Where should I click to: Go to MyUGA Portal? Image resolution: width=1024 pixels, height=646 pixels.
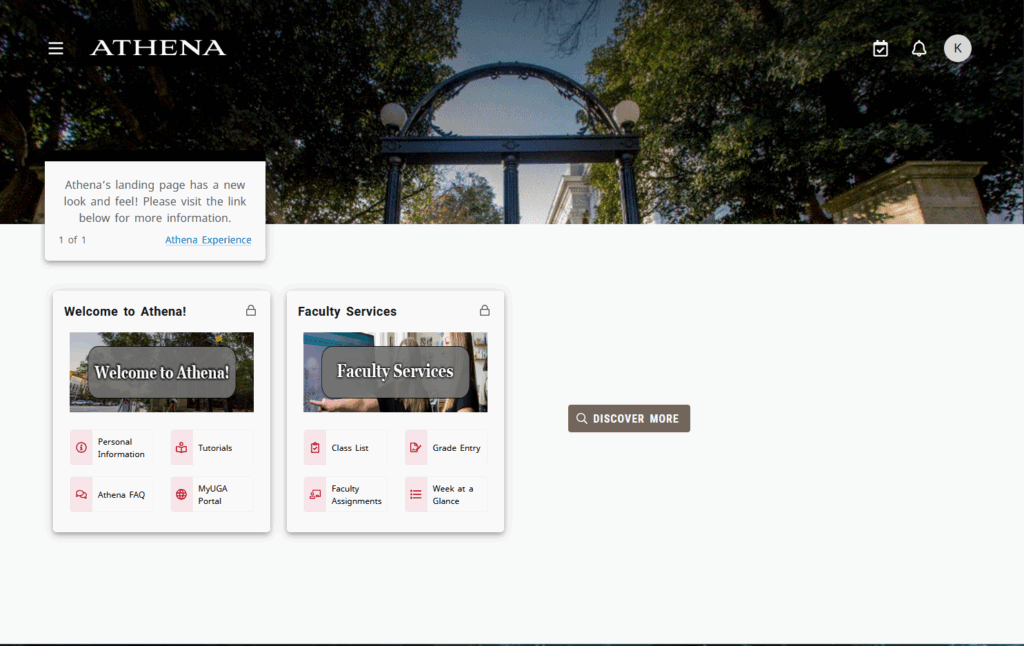click(211, 494)
